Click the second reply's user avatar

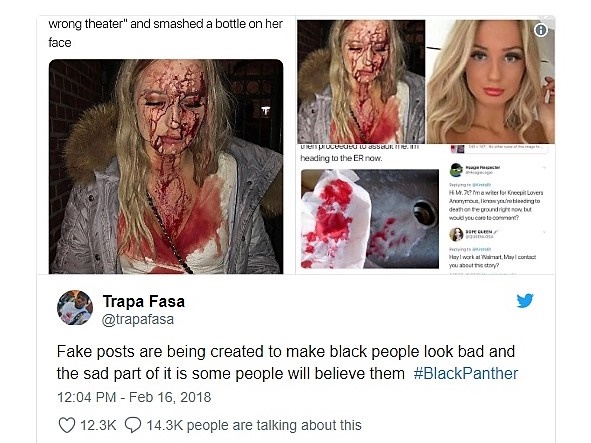click(456, 234)
